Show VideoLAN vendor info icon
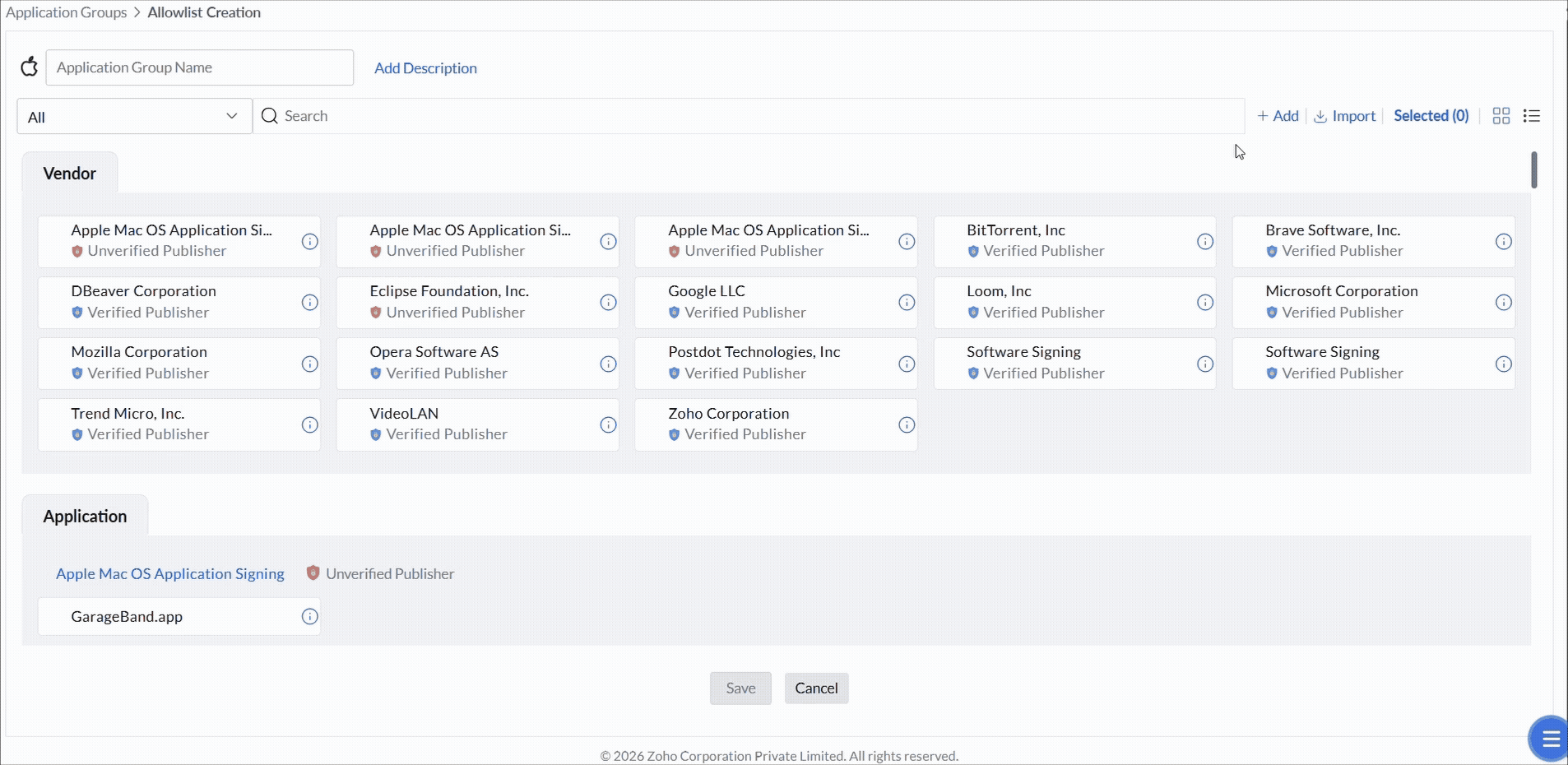This screenshot has height=765, width=1568. 609,424
